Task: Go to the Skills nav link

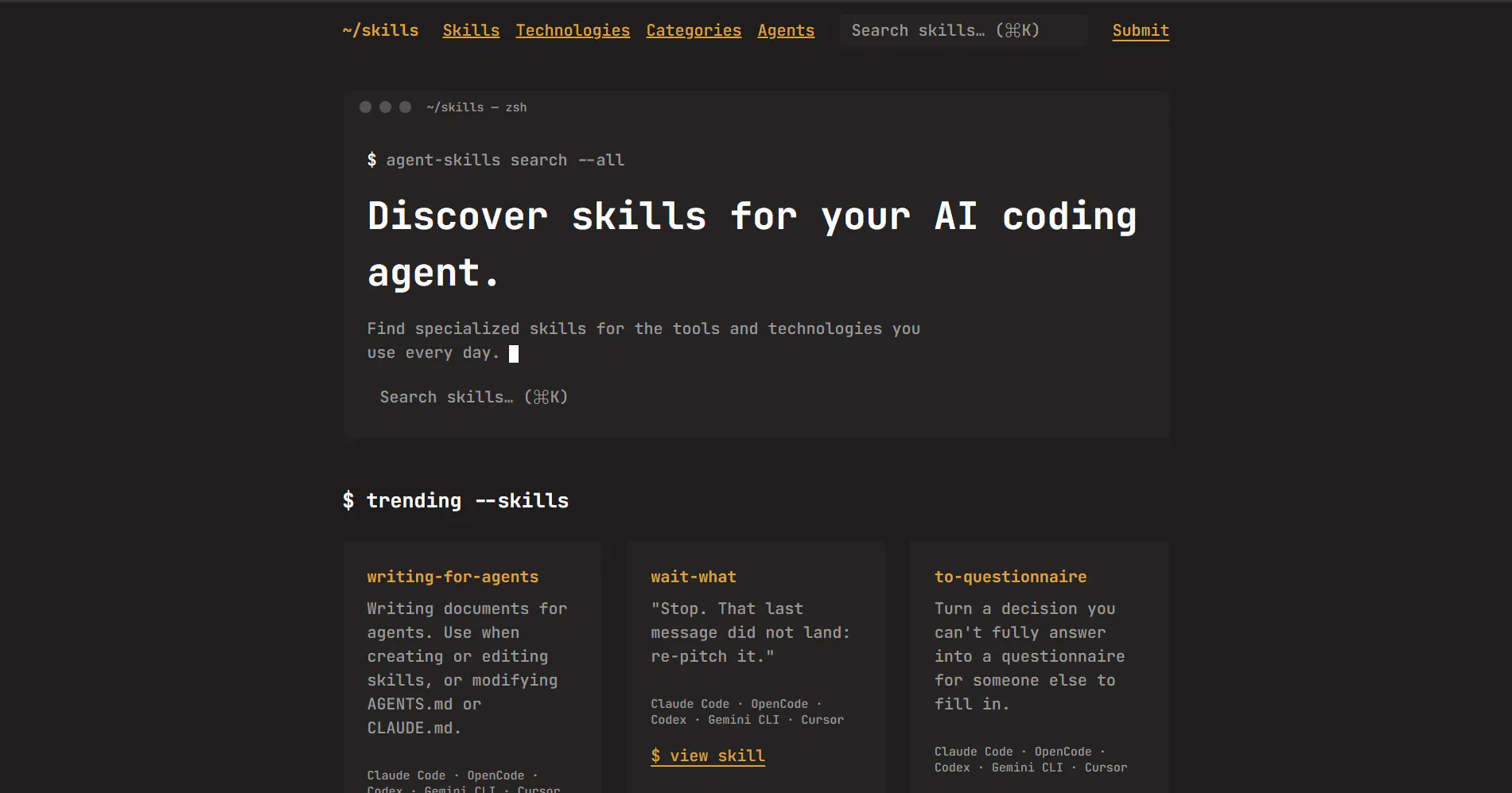Action: click(x=471, y=30)
